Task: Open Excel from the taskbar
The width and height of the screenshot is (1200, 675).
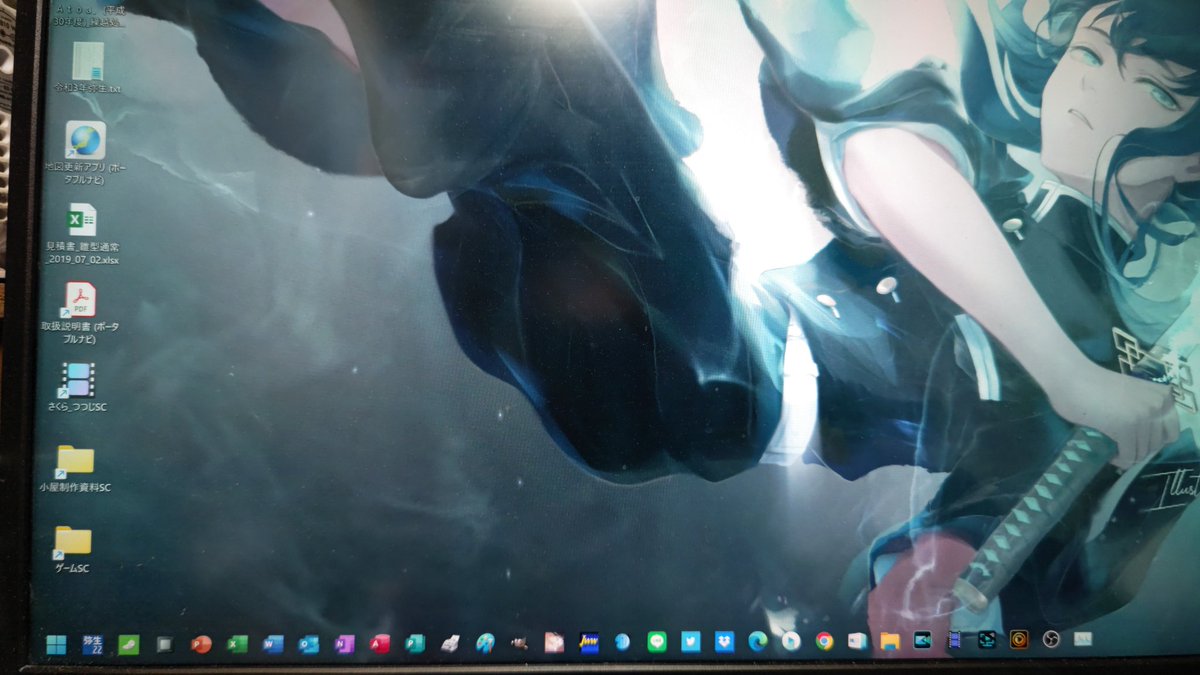Action: [237, 644]
